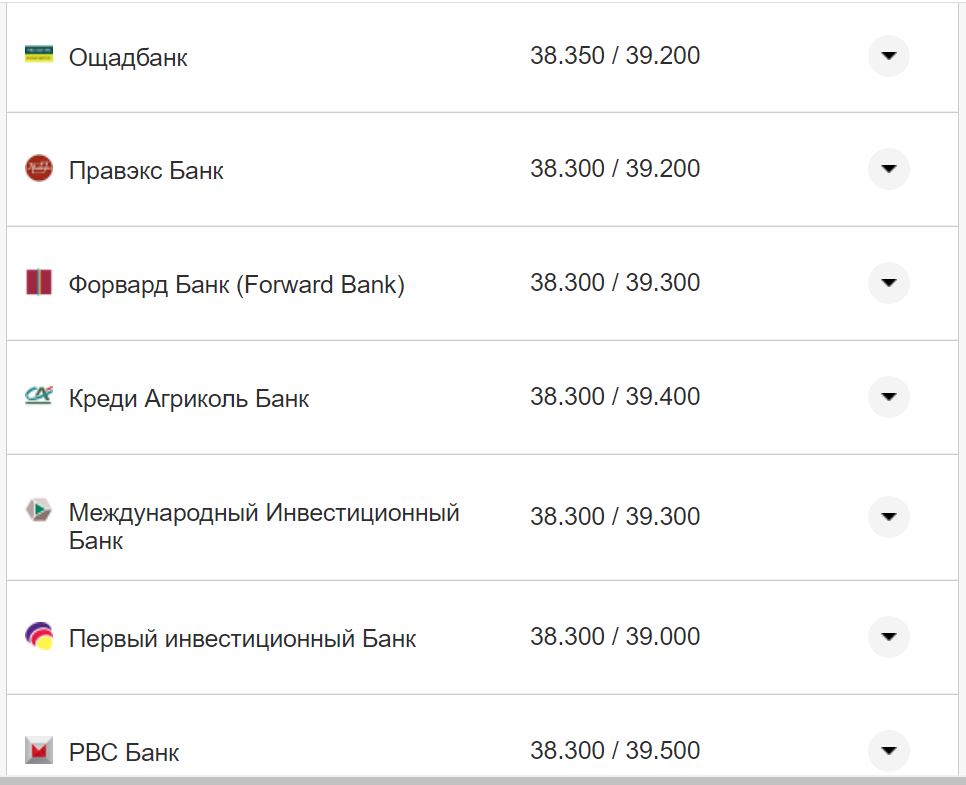Click the Первый инвестиционный Банк colorful logo
The image size is (966, 785).
point(38,636)
